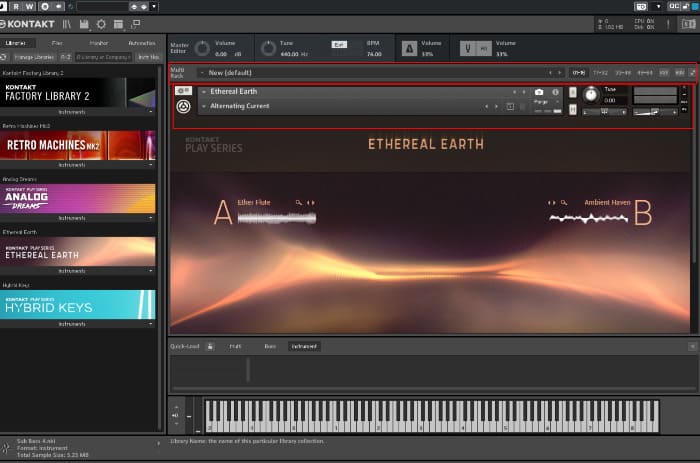The image size is (700, 463).
Task: Open the Ethereal Earth instrument name dropdown
Action: pyautogui.click(x=204, y=92)
